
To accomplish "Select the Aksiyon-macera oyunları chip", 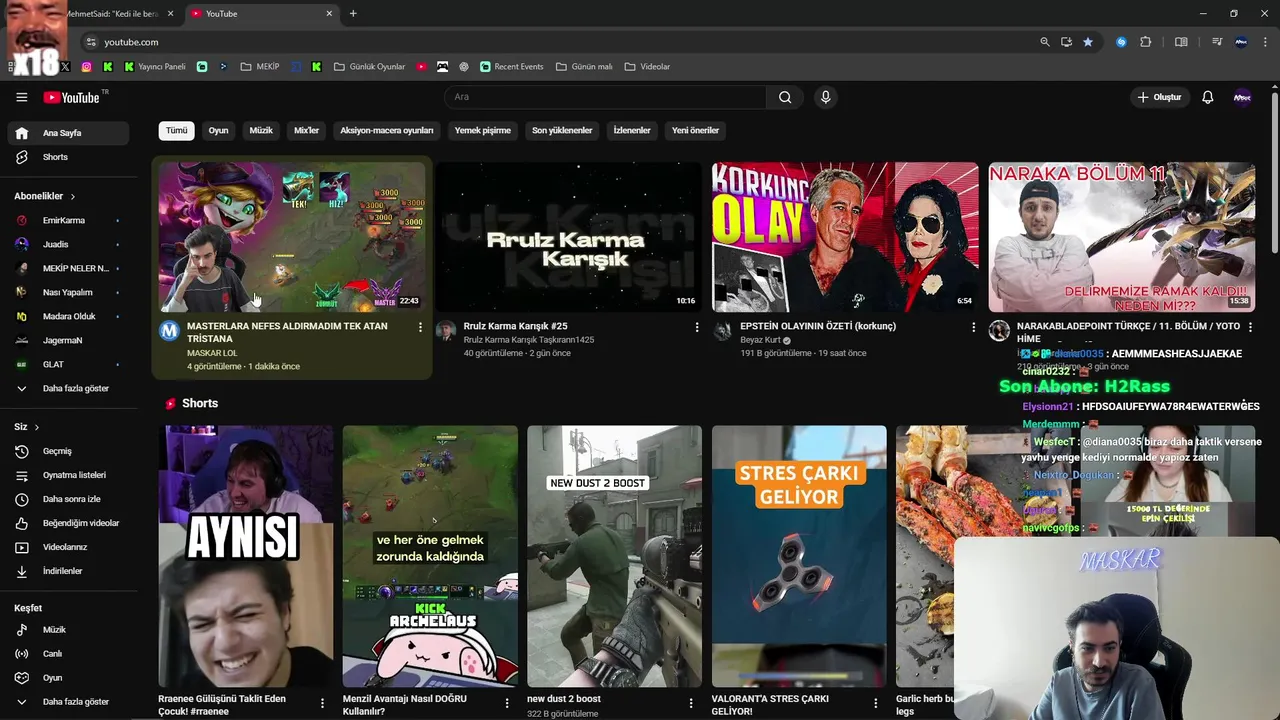I will (x=387, y=130).
